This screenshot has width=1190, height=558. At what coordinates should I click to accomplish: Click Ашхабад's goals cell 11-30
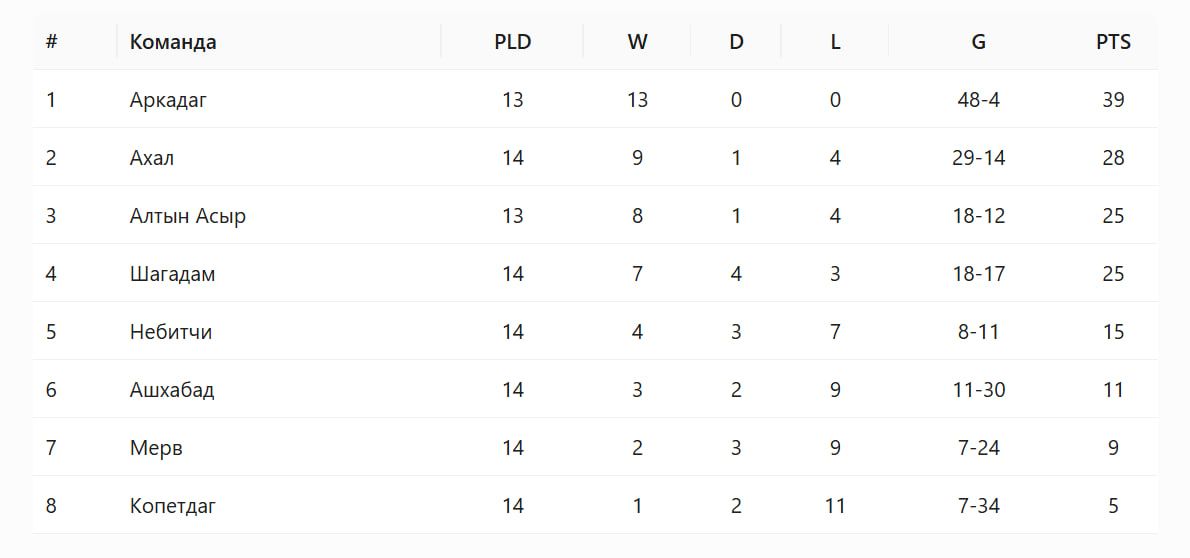979,390
